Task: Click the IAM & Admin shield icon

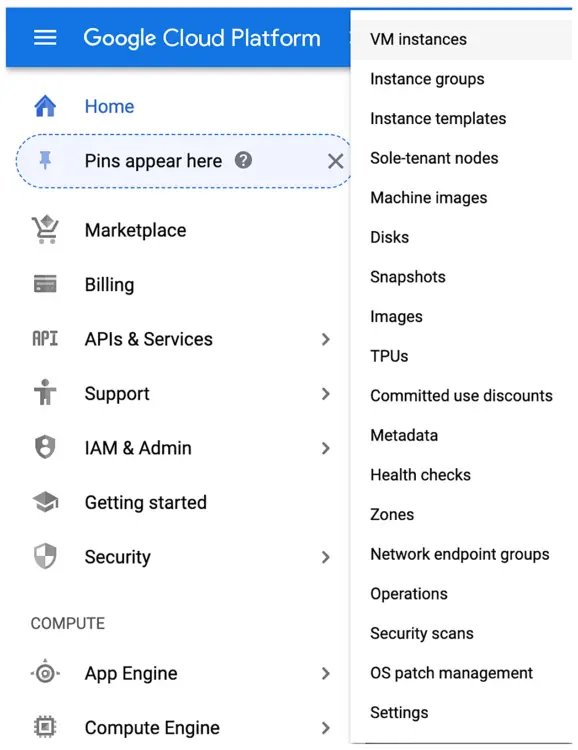Action: pos(45,447)
